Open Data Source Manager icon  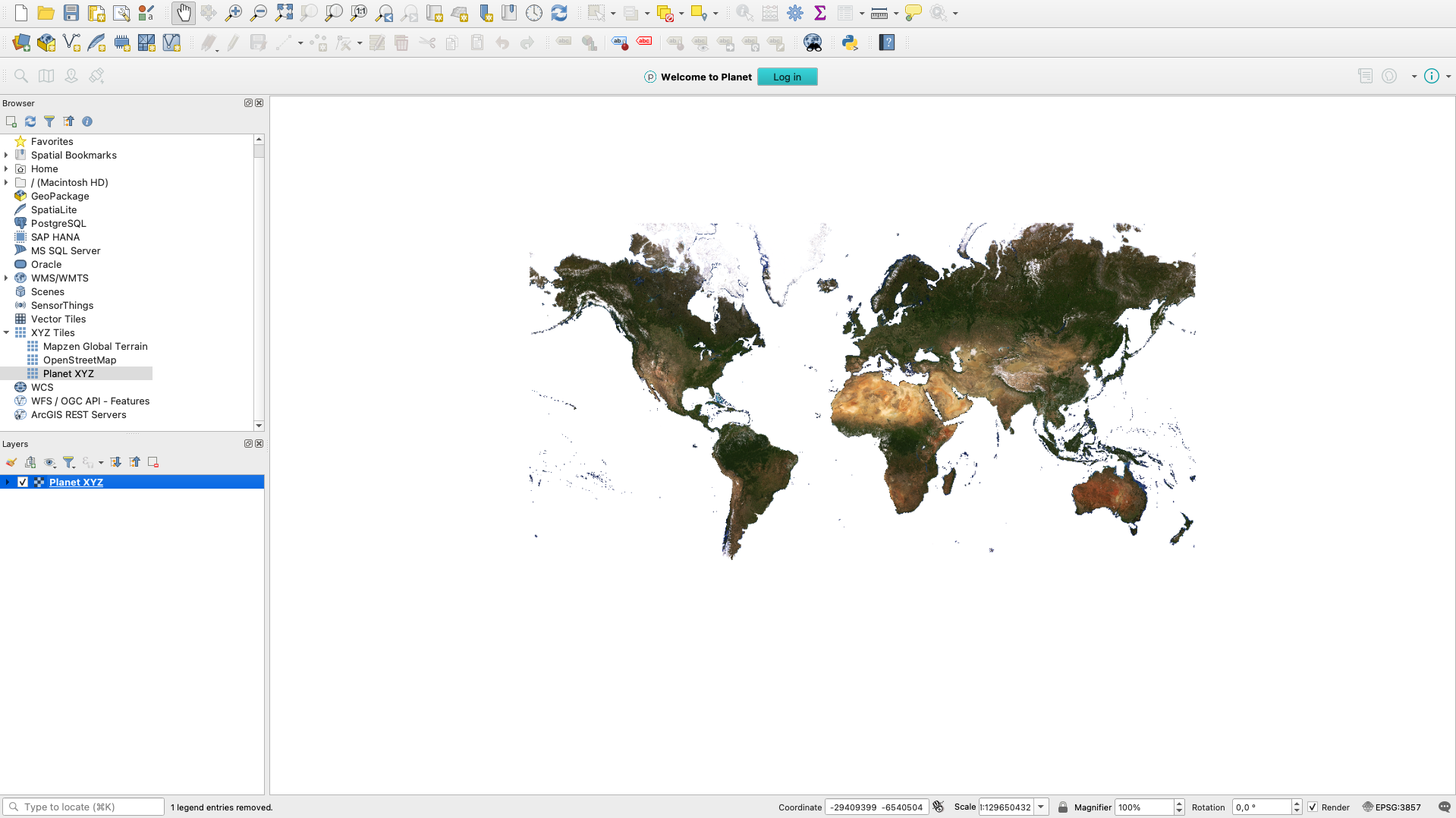[21, 42]
